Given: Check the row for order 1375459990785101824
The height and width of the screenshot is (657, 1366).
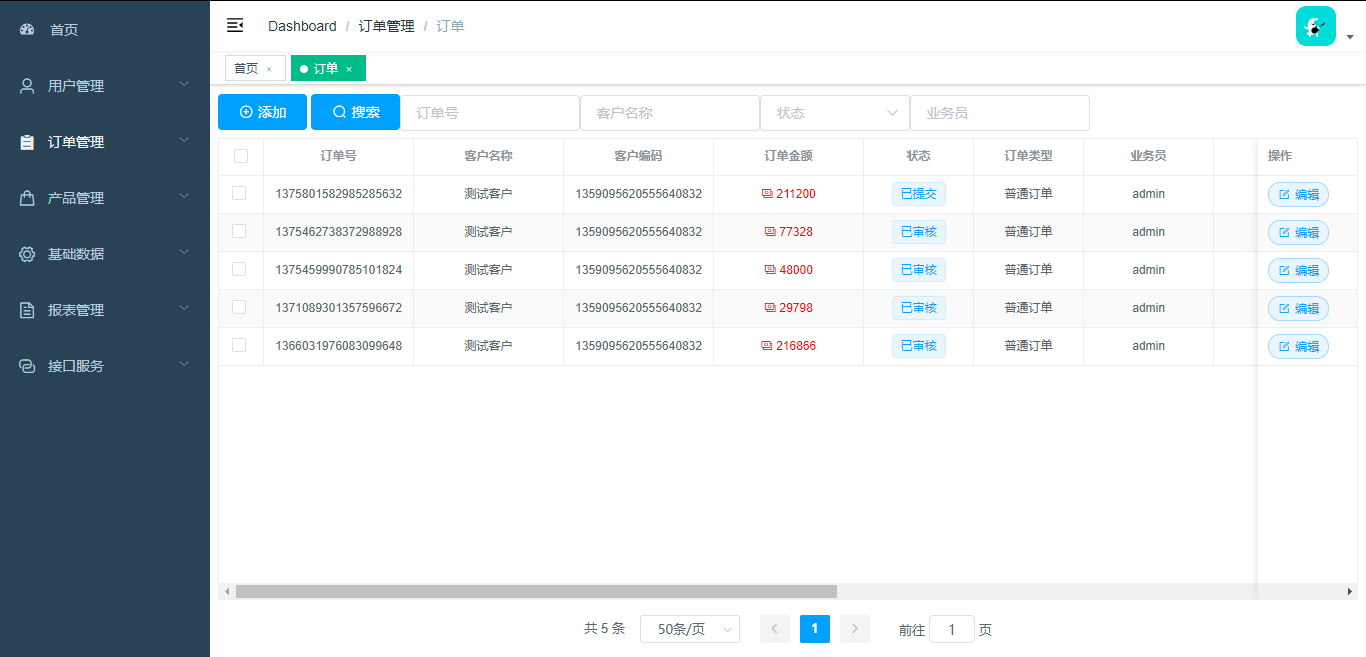Looking at the screenshot, I should [x=239, y=269].
